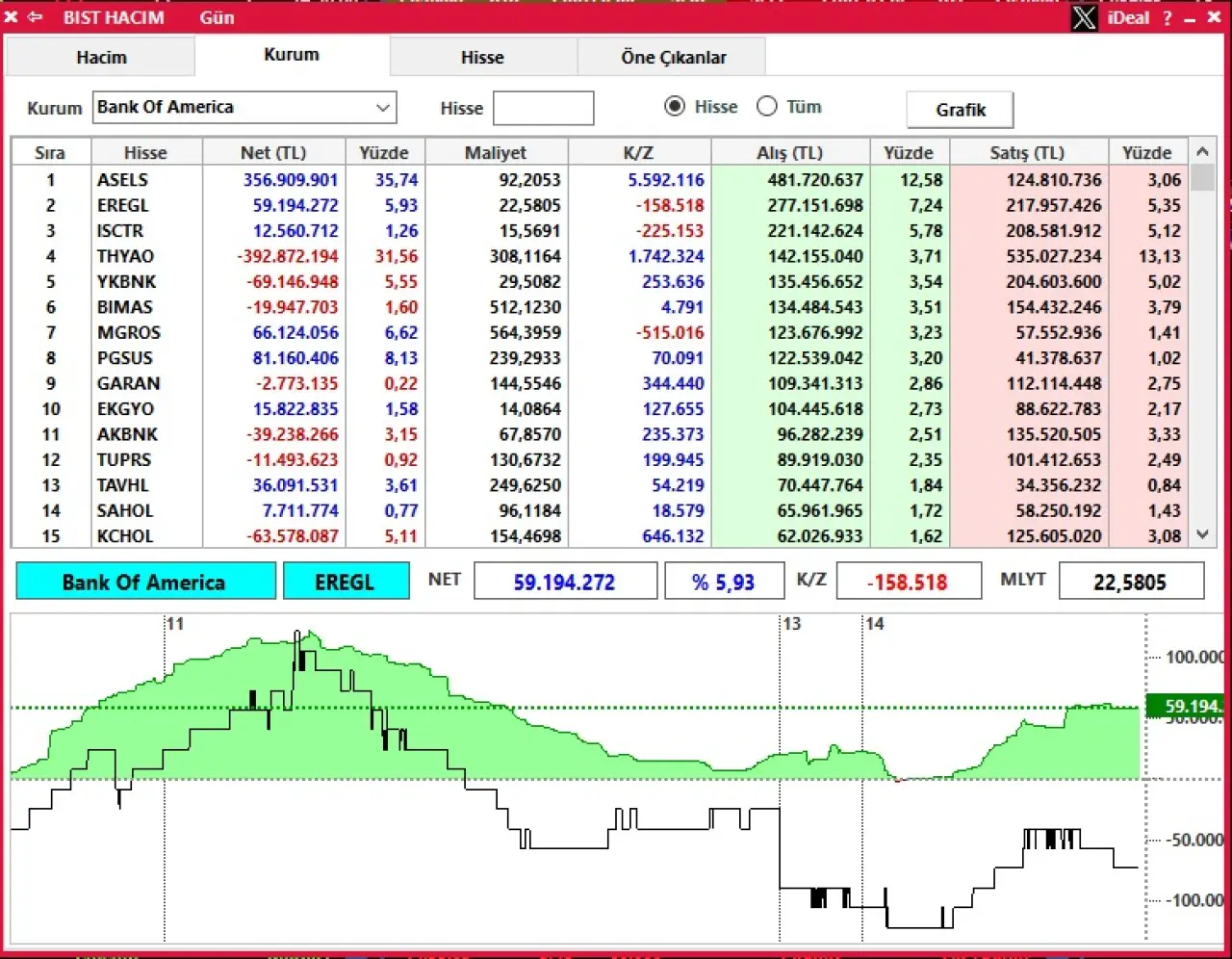Select the SAHOL row
Viewport: 1232px width, 959px height.
[601, 511]
